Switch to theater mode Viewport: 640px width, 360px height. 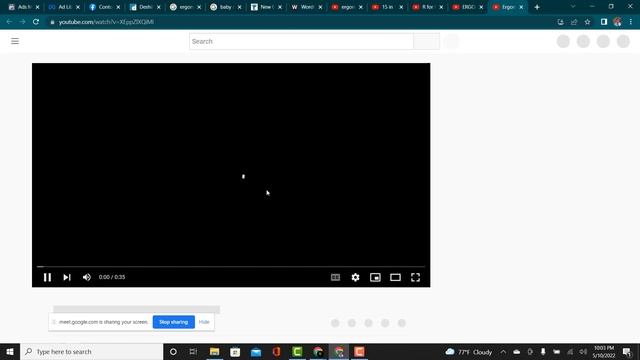[x=395, y=277]
